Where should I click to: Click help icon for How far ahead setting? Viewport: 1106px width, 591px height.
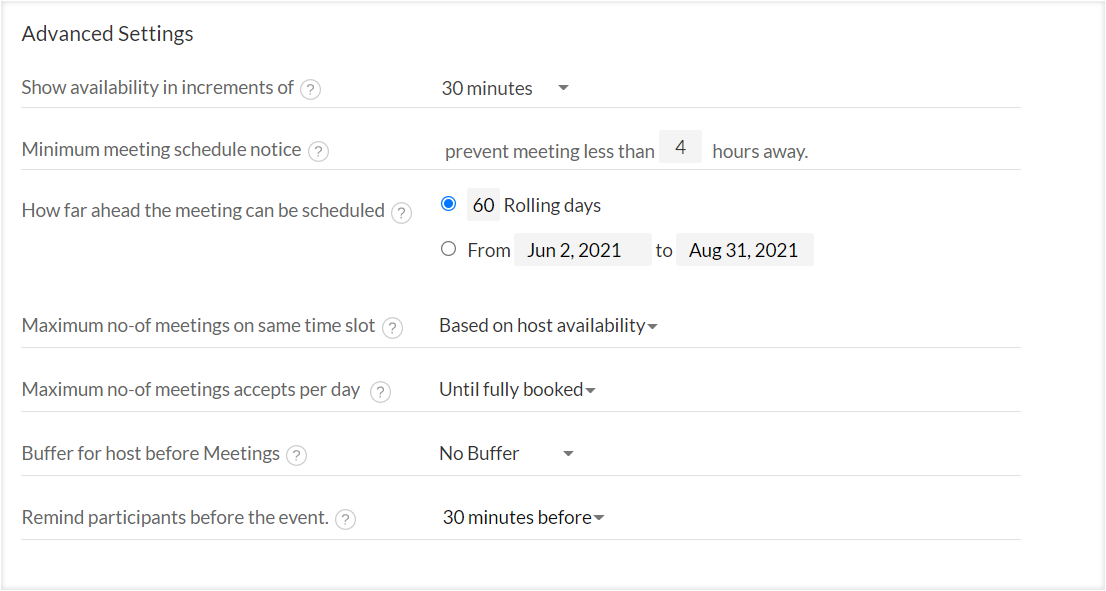tap(401, 212)
